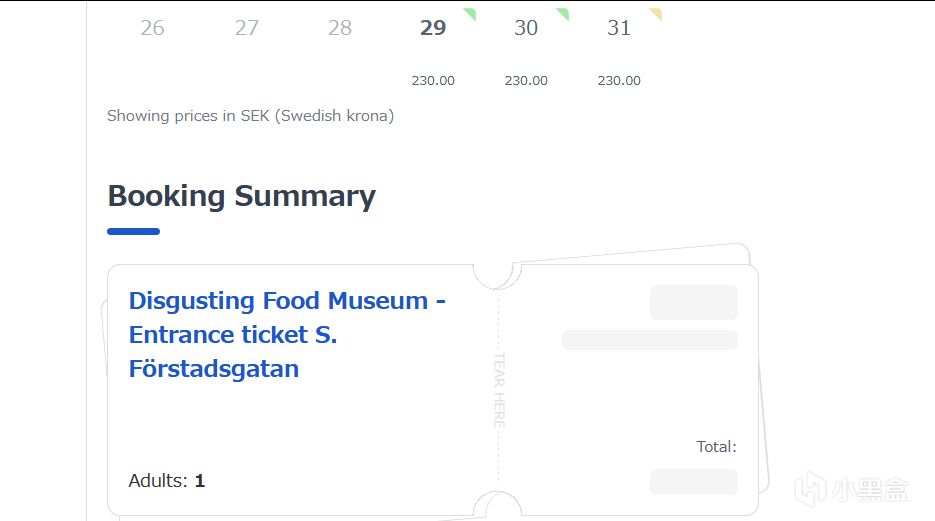
Task: Click the TEAR HERE perforation text
Action: (499, 390)
